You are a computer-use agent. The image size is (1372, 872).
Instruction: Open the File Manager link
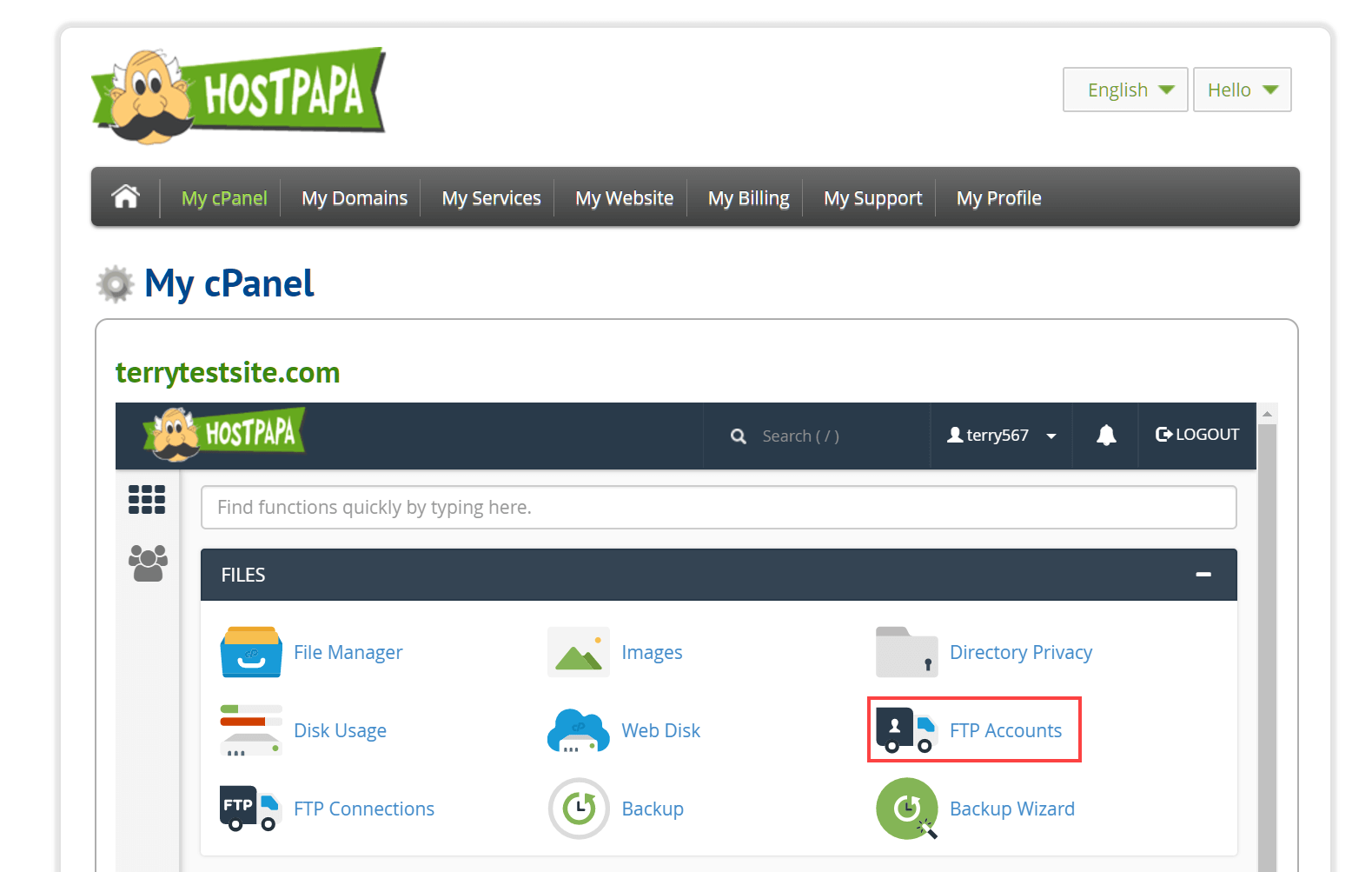click(x=348, y=652)
